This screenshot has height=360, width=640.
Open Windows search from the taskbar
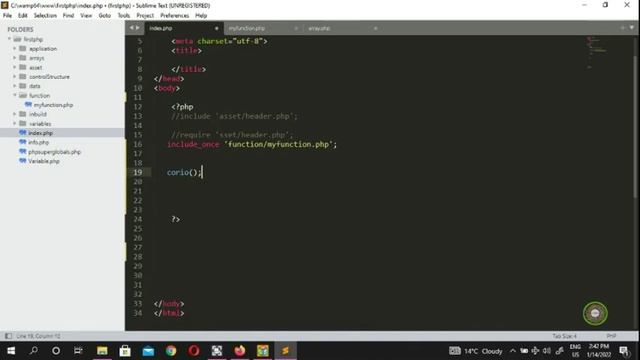[x=34, y=351]
